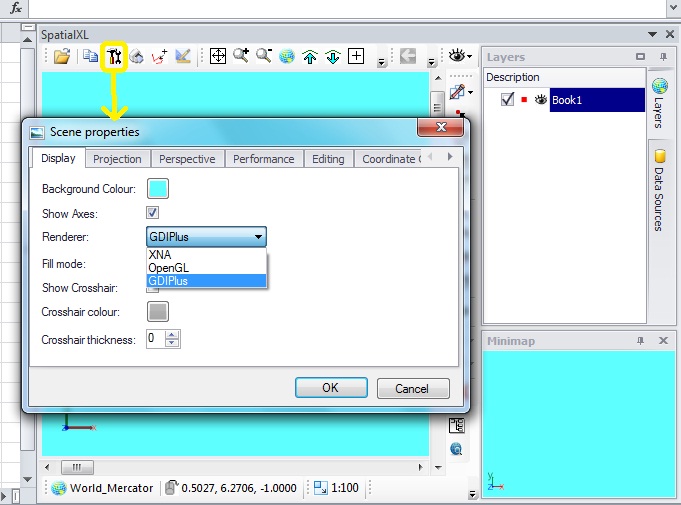Switch to the Projection tab
Screen dimensions: 681x505
(117, 159)
